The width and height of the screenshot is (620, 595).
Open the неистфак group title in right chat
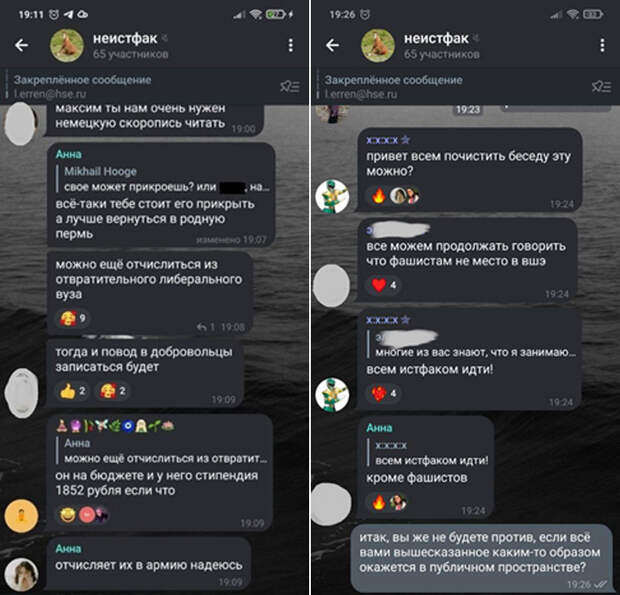click(436, 39)
